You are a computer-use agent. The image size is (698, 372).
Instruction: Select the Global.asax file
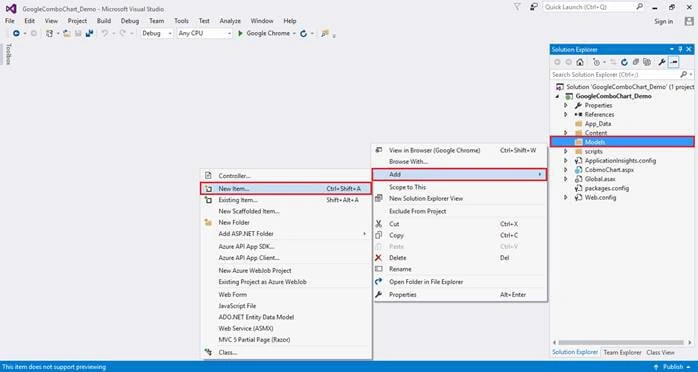[596, 179]
